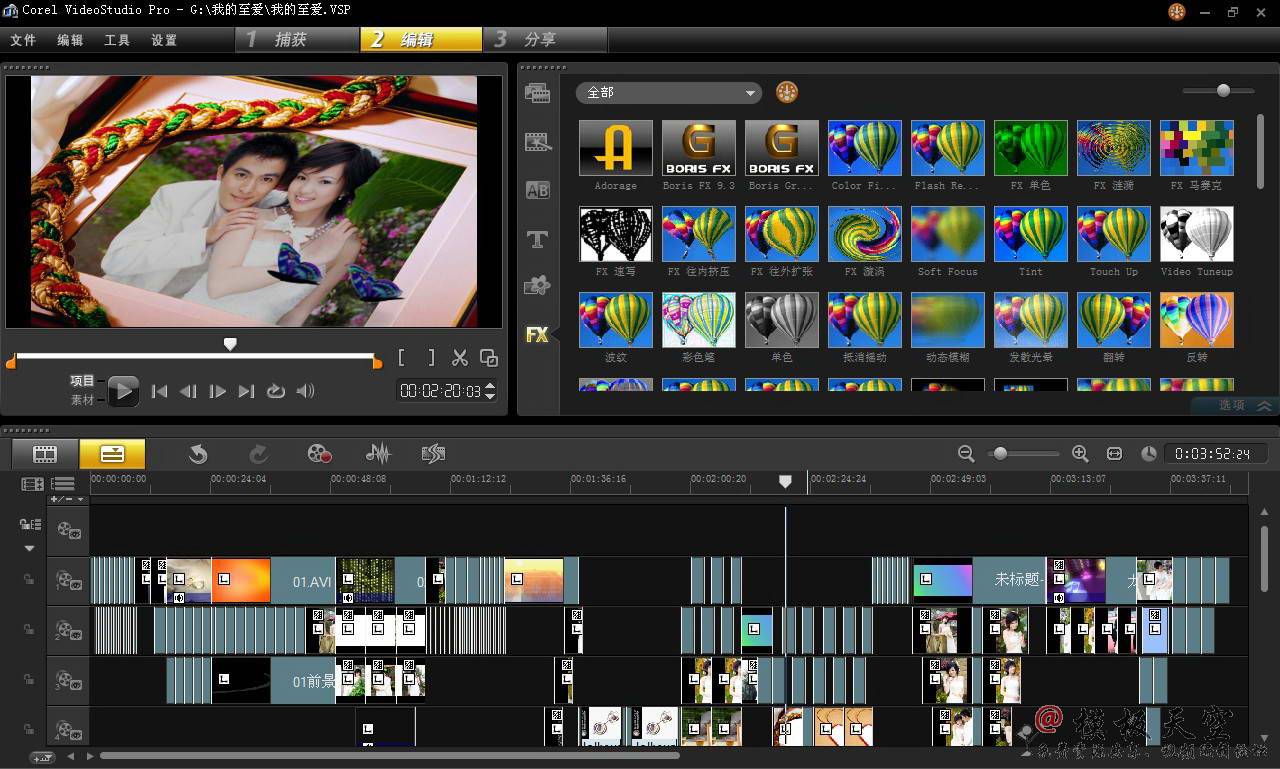Select Project (项目) playback mode
The width and height of the screenshot is (1280, 769).
pos(82,381)
